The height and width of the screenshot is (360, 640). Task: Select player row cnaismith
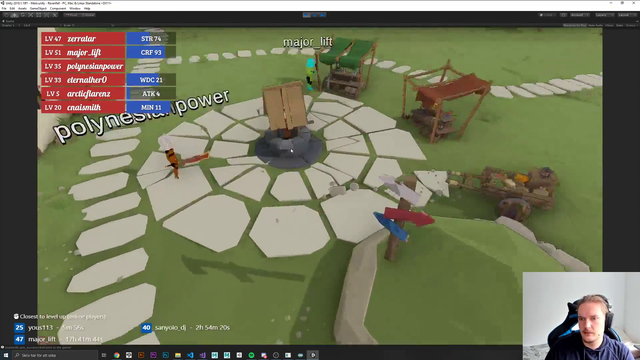click(83, 107)
